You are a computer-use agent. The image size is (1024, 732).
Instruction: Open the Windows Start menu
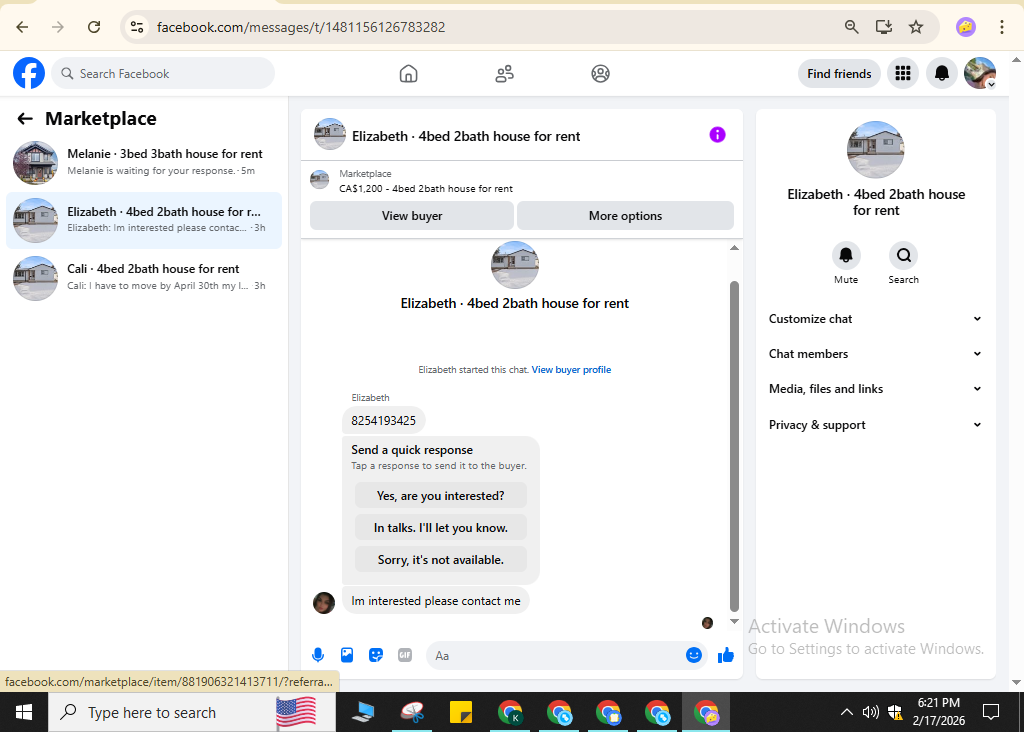[x=24, y=712]
